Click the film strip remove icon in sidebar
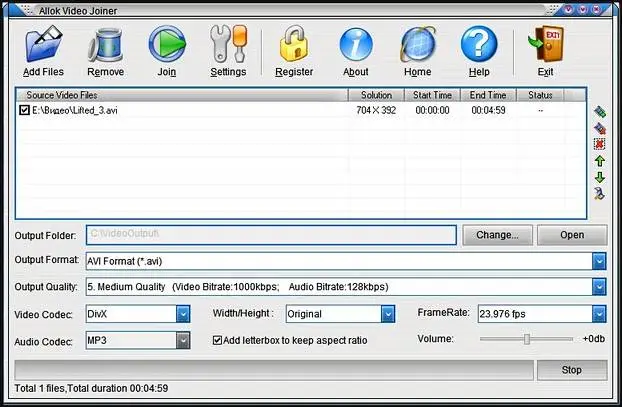622x407 pixels. click(x=600, y=128)
